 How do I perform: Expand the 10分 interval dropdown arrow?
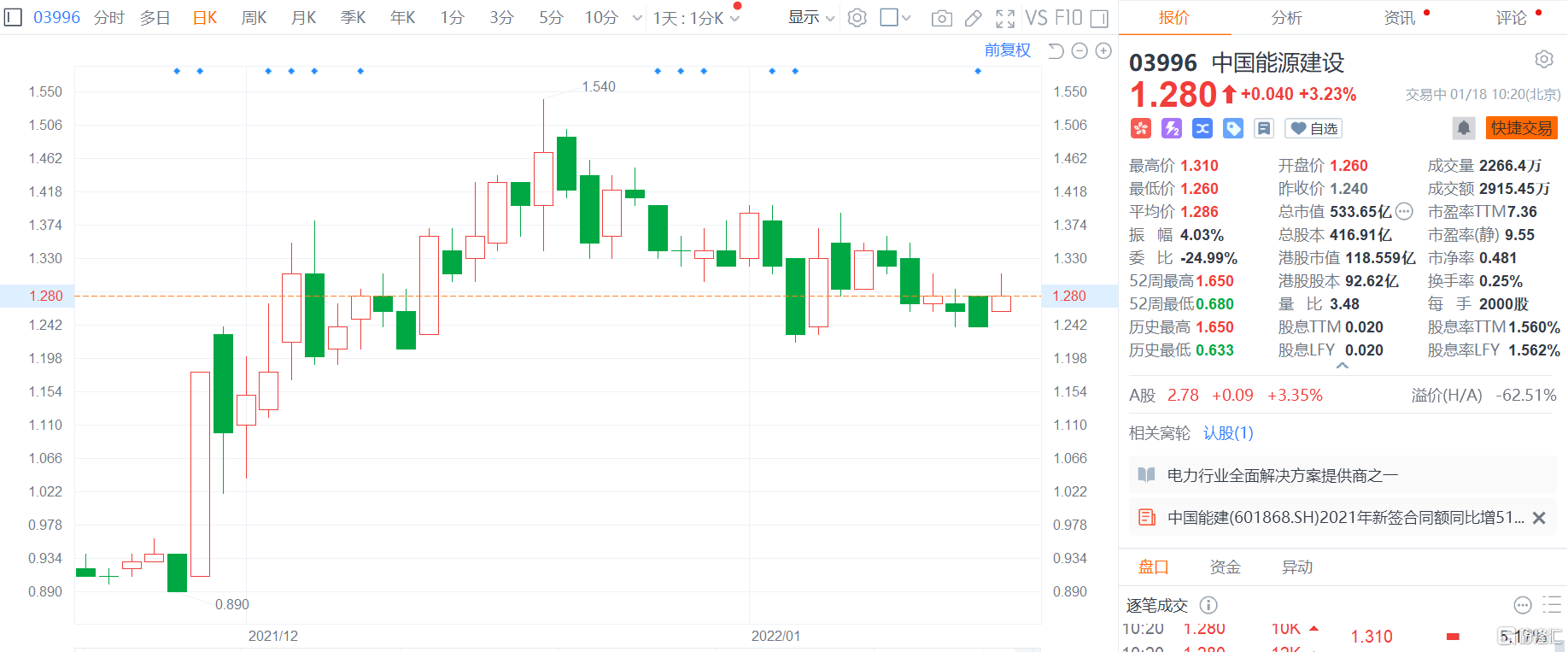point(637,18)
